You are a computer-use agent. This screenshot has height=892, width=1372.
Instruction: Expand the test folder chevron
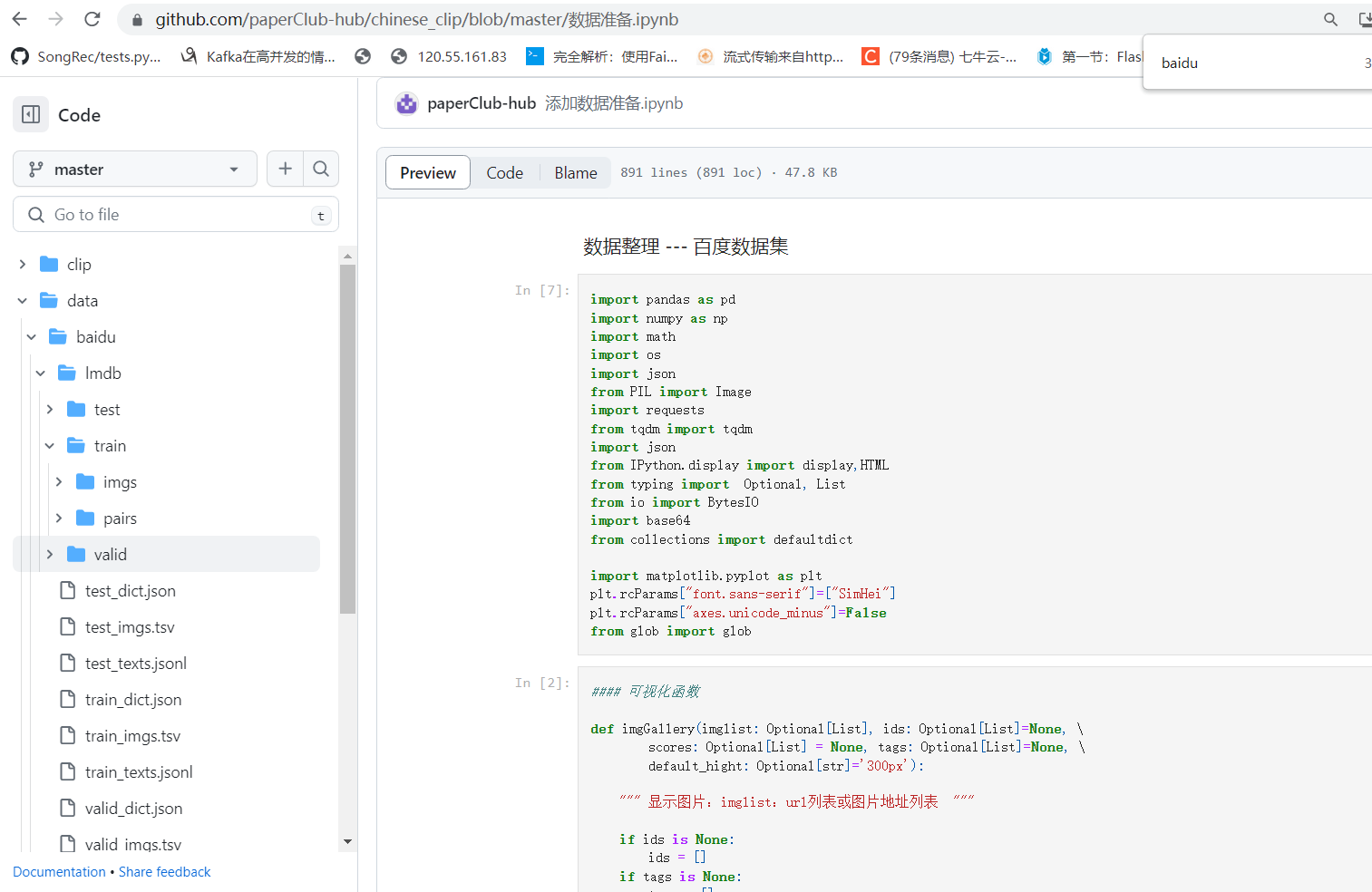49,409
